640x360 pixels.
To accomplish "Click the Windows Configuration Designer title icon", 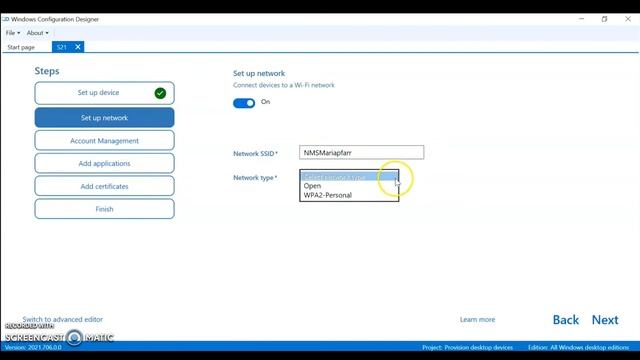I will coord(6,19).
